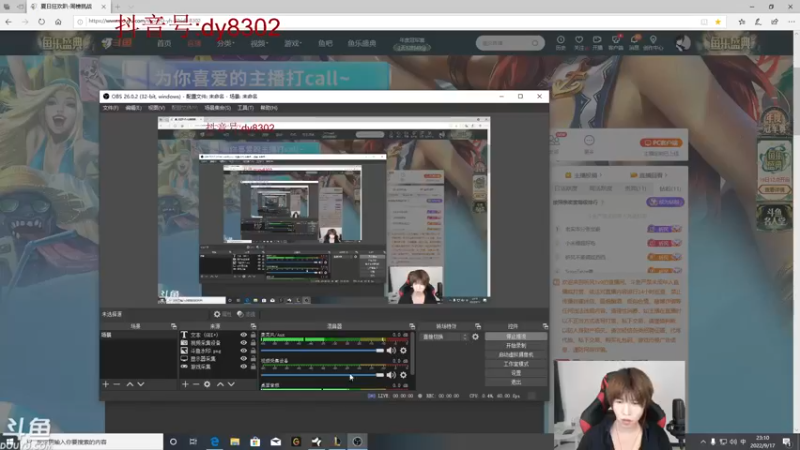Hide the png image source
The height and width of the screenshot is (450, 800).
(x=243, y=351)
